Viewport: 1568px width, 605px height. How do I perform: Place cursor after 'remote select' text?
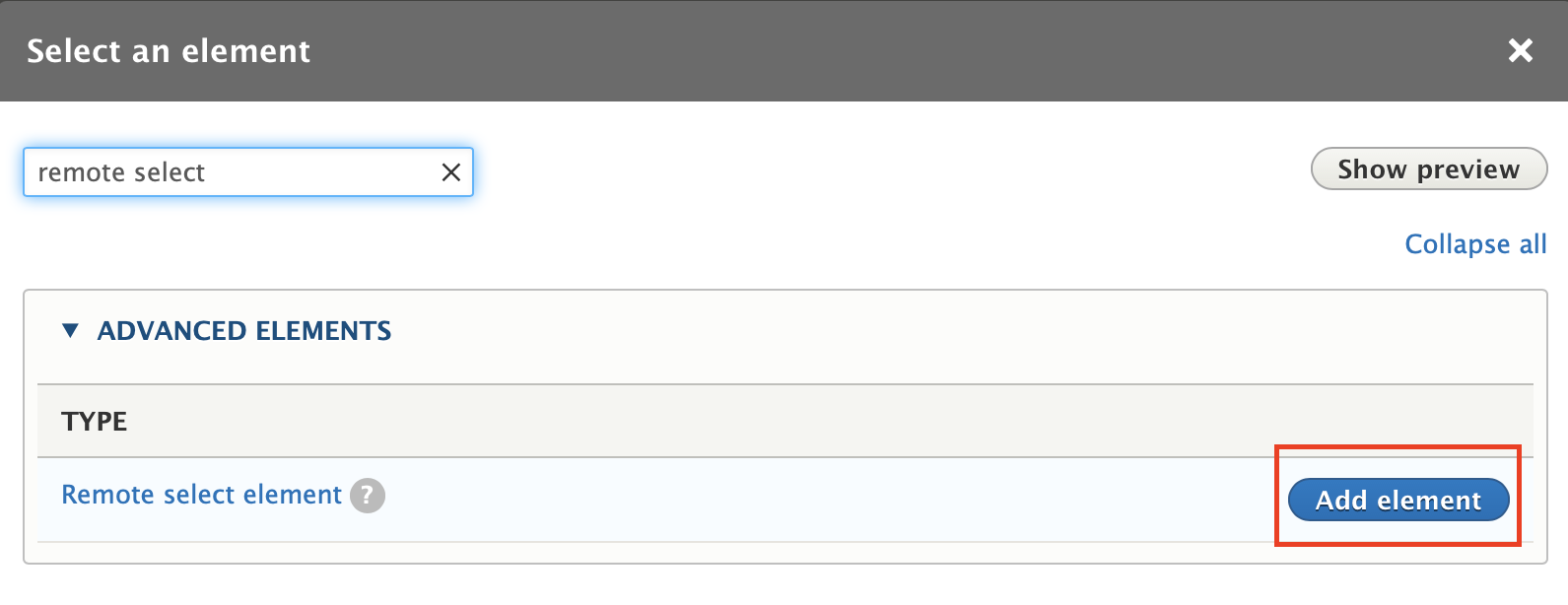(209, 172)
